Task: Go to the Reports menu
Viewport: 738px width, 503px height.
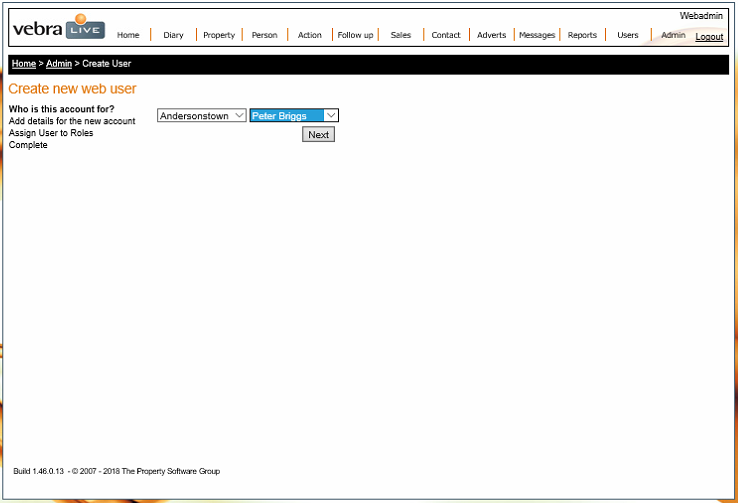Action: coord(582,35)
